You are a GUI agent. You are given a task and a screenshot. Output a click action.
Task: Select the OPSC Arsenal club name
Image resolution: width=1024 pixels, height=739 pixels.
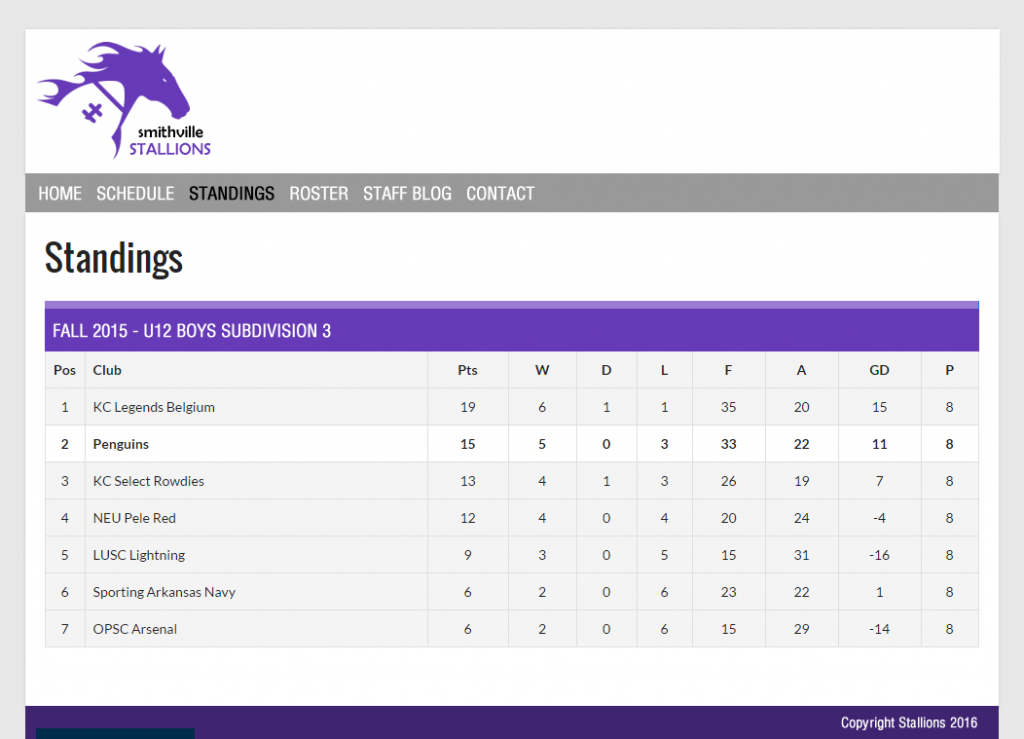(135, 629)
